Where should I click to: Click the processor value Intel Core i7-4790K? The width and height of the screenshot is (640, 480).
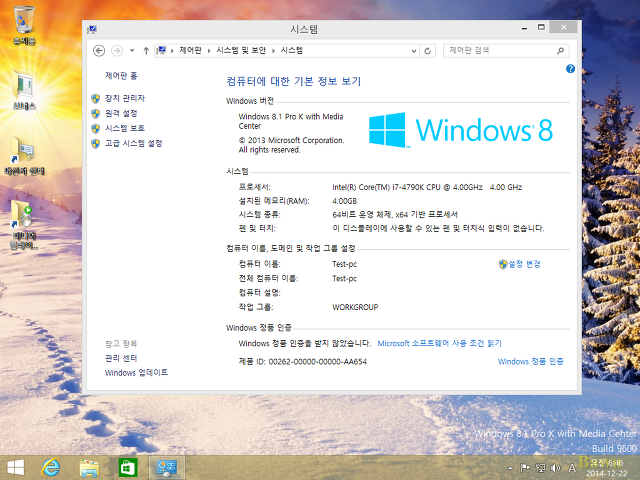pos(427,187)
